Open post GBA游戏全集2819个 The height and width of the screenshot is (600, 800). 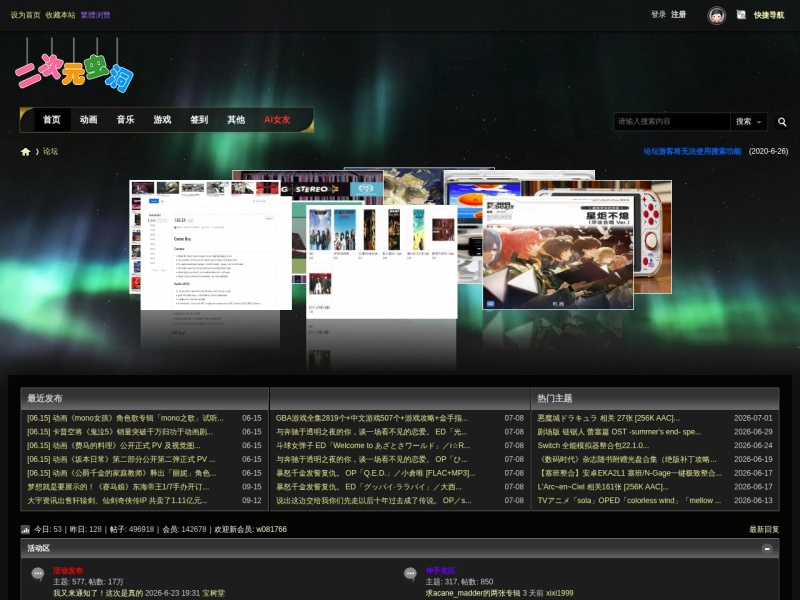(372, 418)
